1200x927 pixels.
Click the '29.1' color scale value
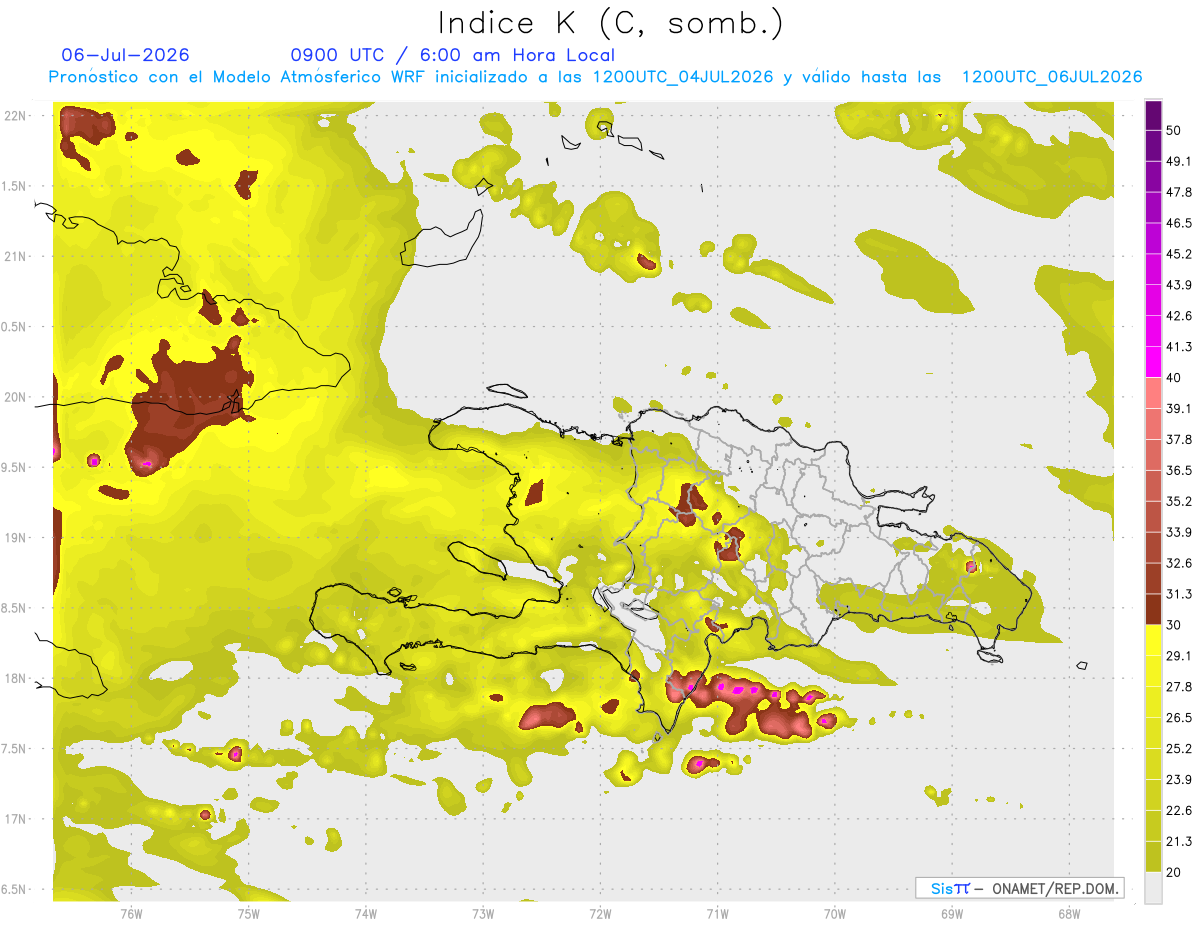(x=1179, y=656)
